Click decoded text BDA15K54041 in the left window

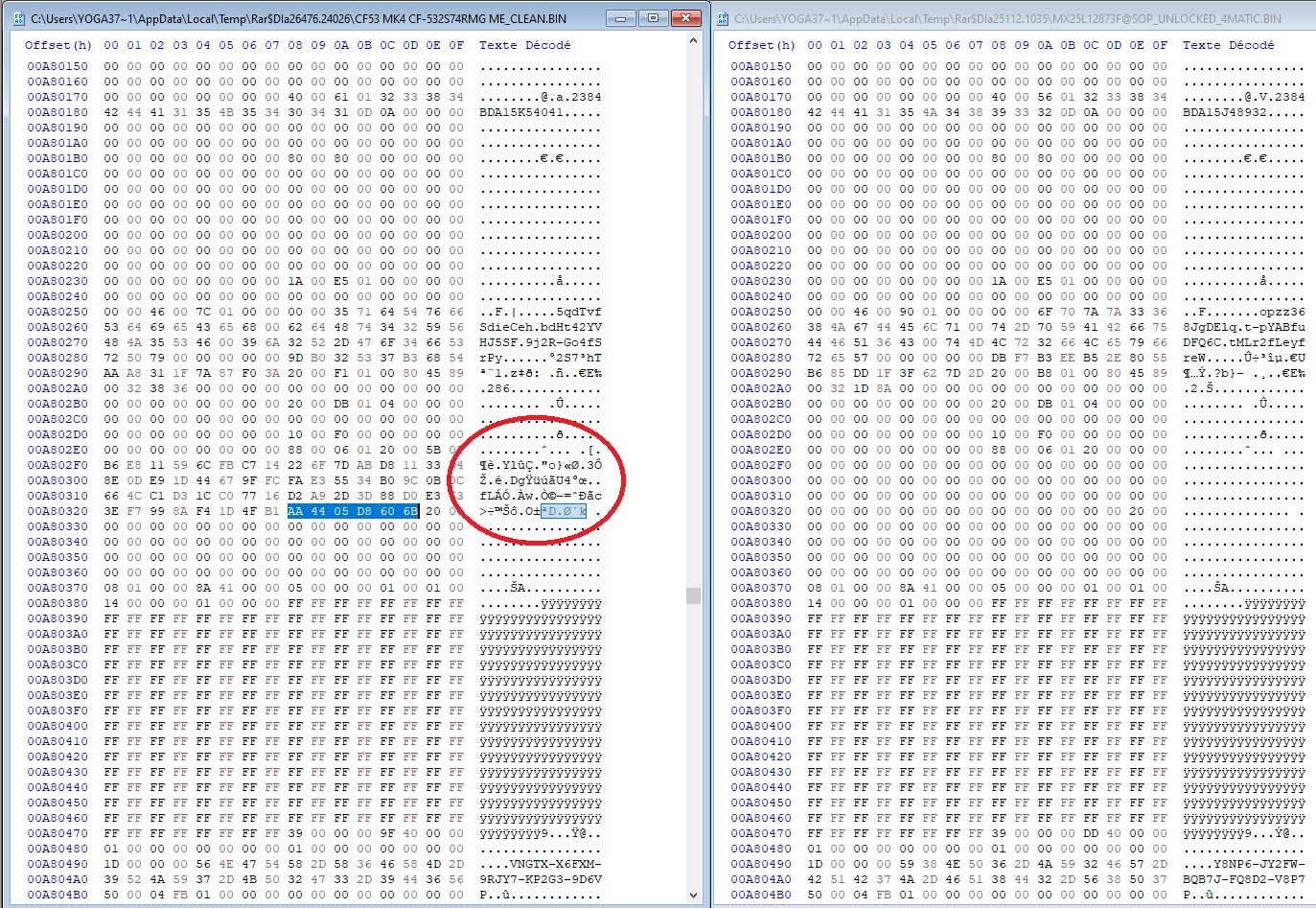click(521, 112)
